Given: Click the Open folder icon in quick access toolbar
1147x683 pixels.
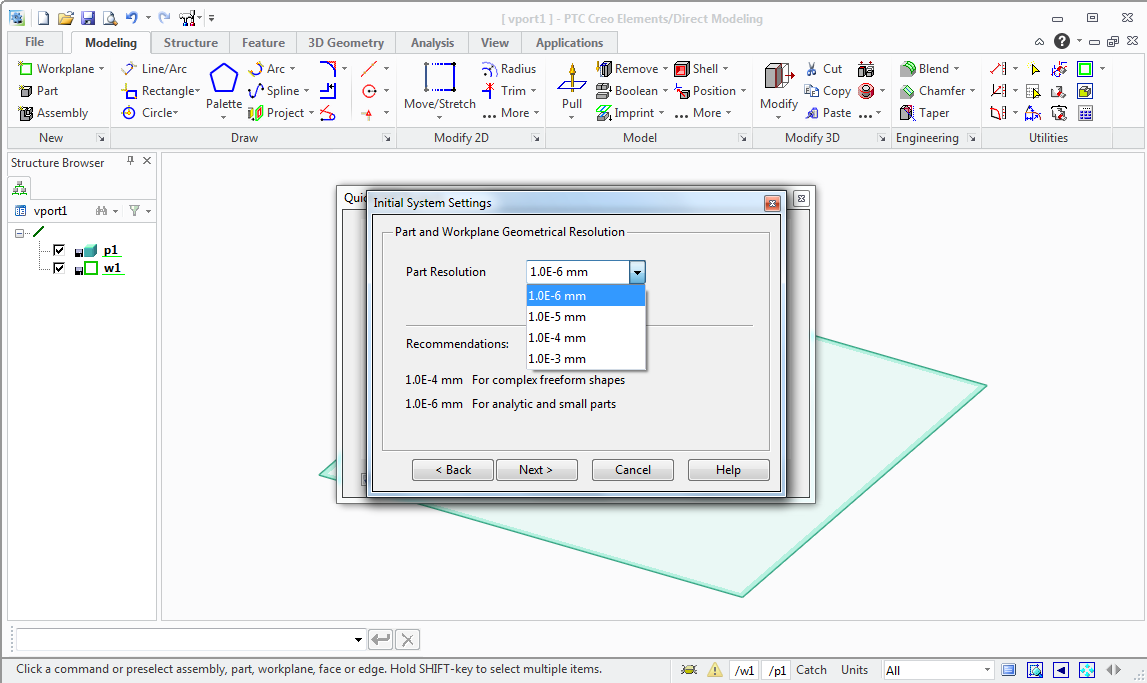Looking at the screenshot, I should click(66, 18).
